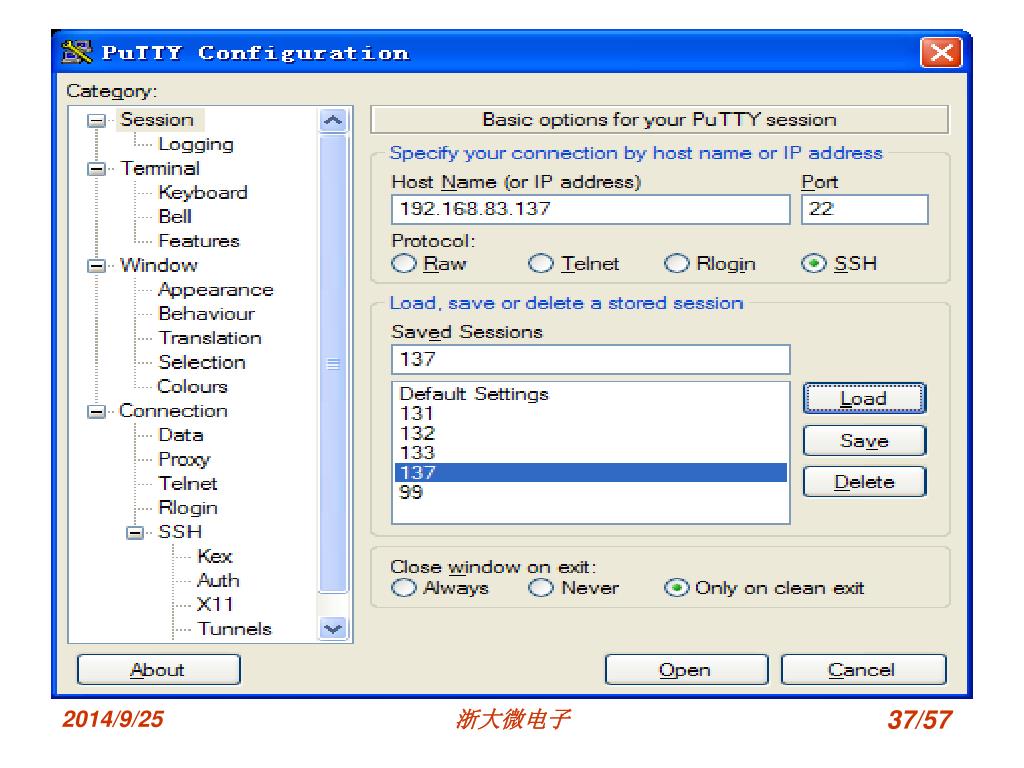Screen dimensions: 1024x768
Task: Click the category tree scrollbar thumb
Action: point(333,364)
